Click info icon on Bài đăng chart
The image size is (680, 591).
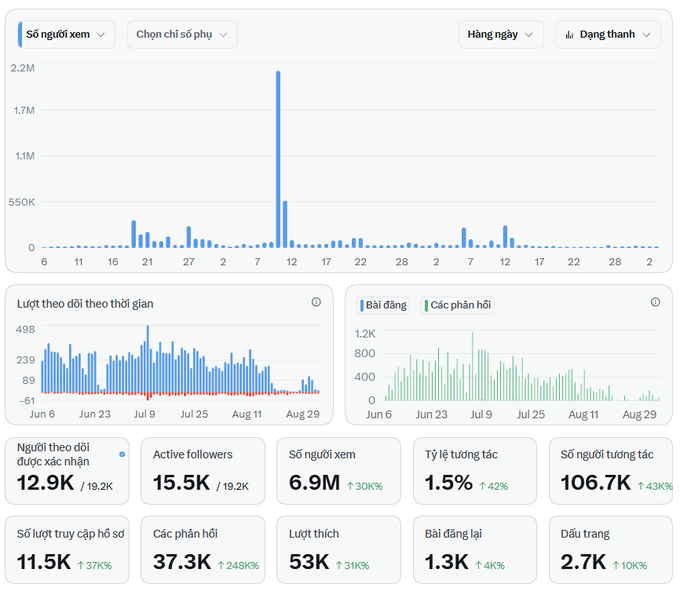pos(655,302)
